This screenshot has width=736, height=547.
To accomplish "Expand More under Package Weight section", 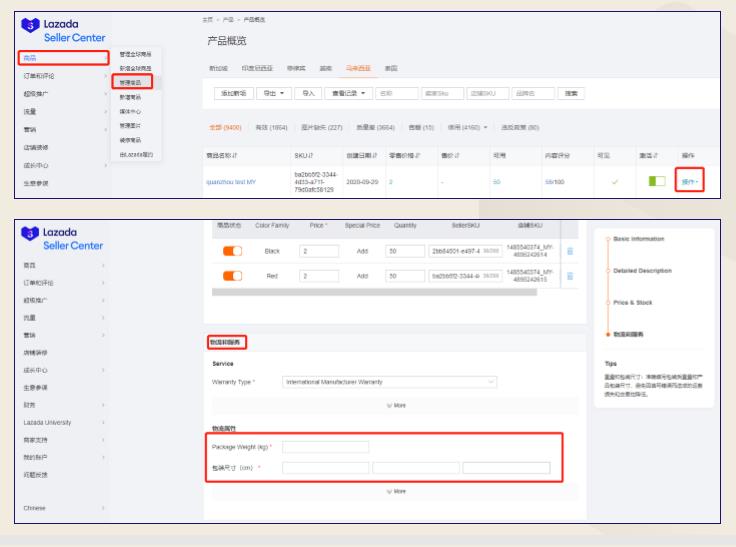I will [396, 491].
